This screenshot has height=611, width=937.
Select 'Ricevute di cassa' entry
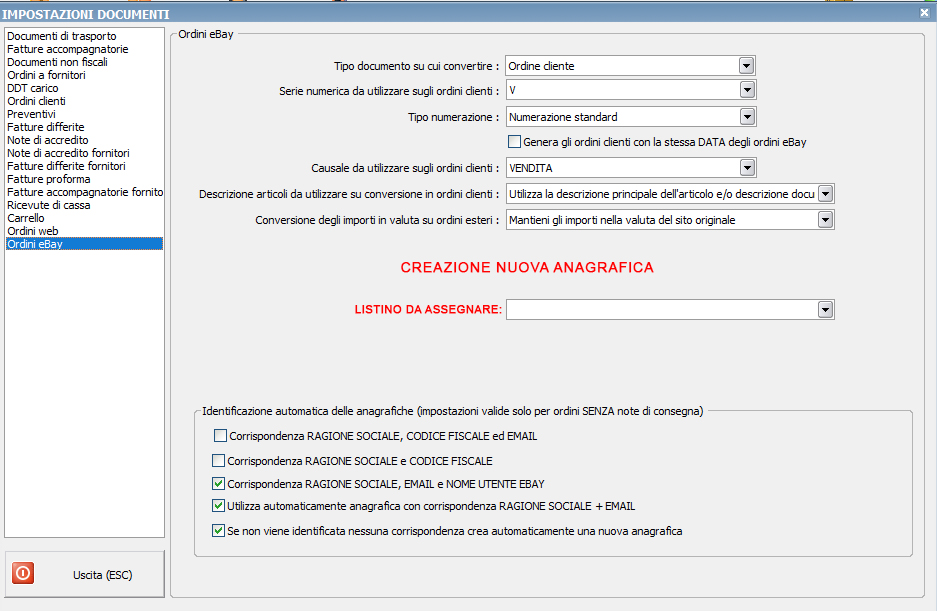pos(84,205)
